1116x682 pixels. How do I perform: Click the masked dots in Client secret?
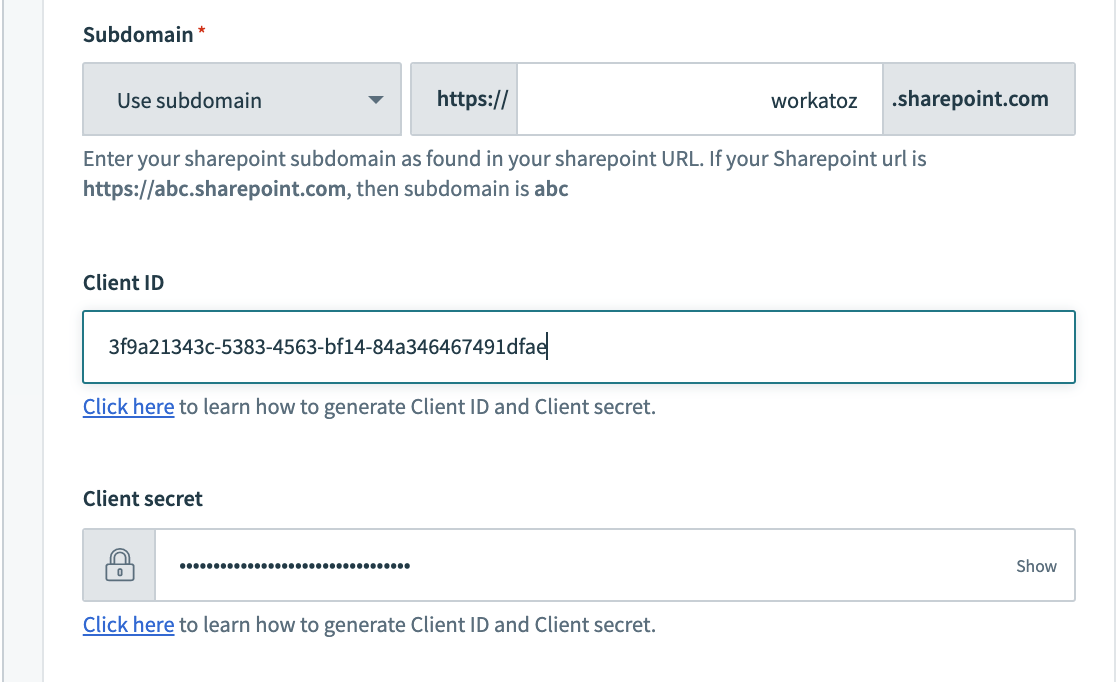(294, 566)
